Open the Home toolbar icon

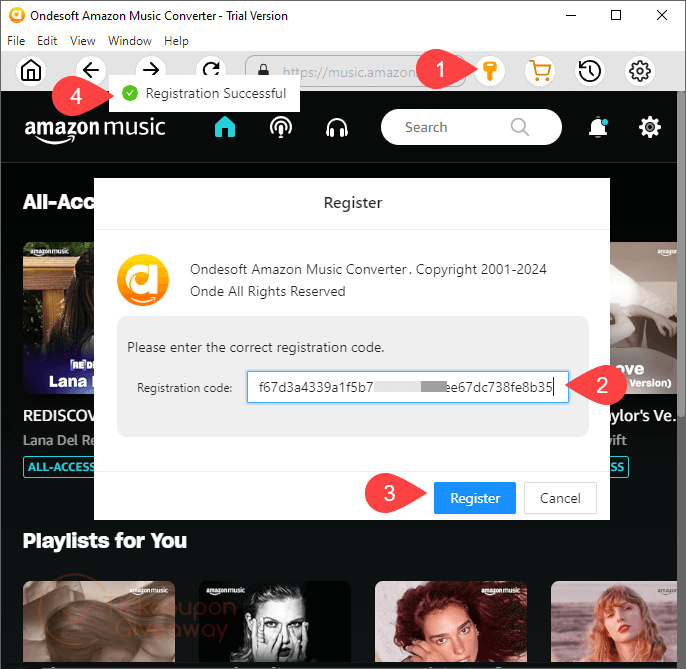31,70
